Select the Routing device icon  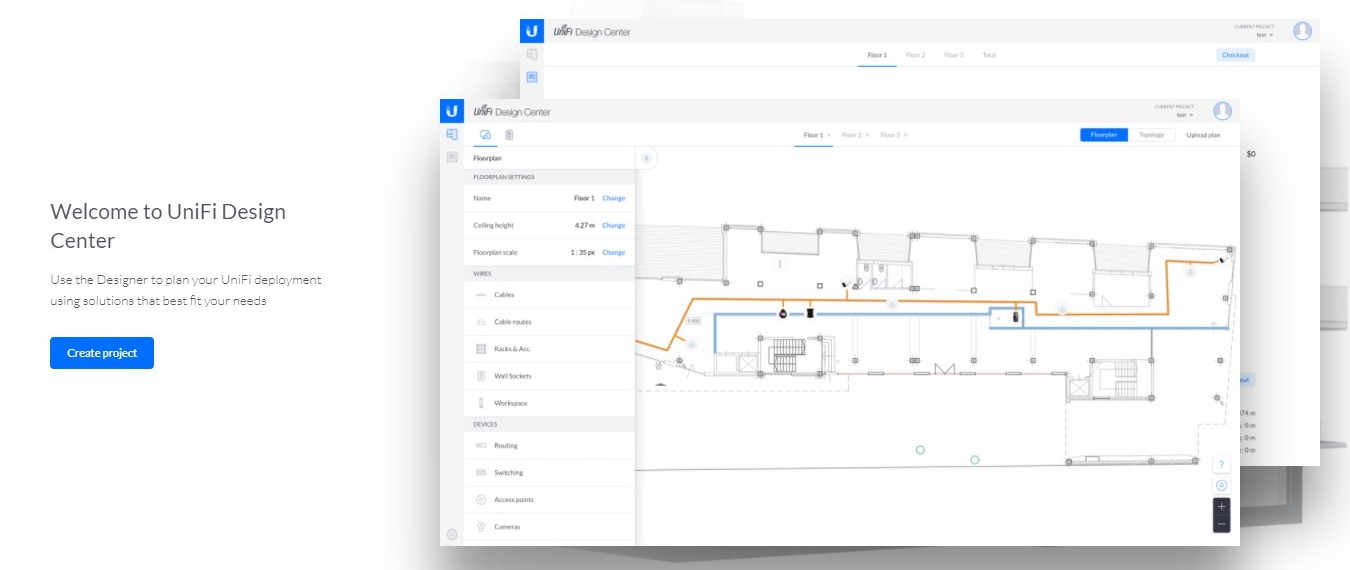[x=481, y=445]
